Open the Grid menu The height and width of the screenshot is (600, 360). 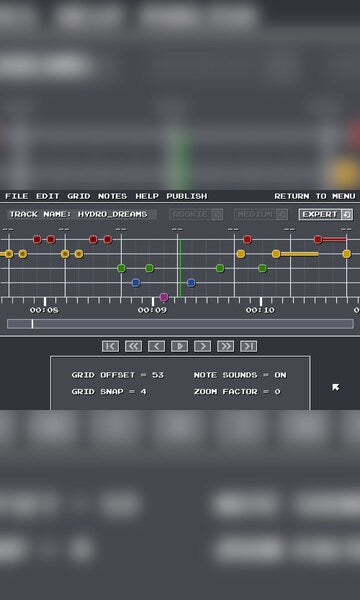(79, 196)
